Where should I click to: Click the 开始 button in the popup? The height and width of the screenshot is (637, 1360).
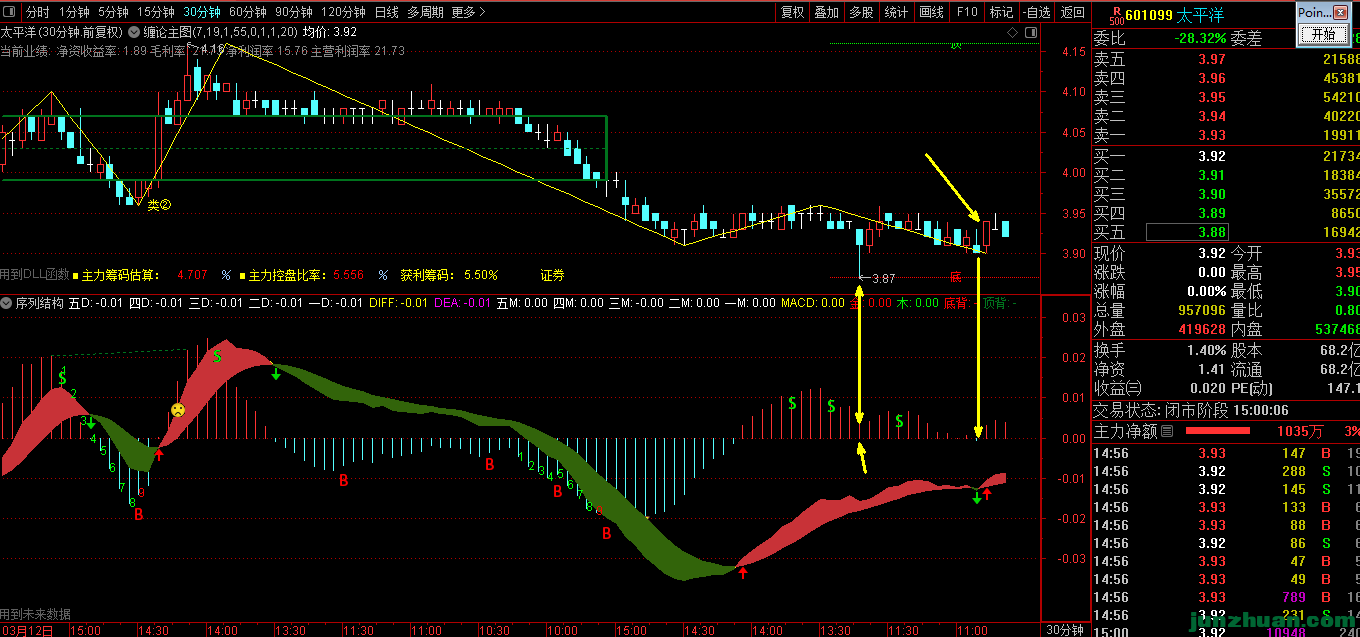pyautogui.click(x=1323, y=34)
